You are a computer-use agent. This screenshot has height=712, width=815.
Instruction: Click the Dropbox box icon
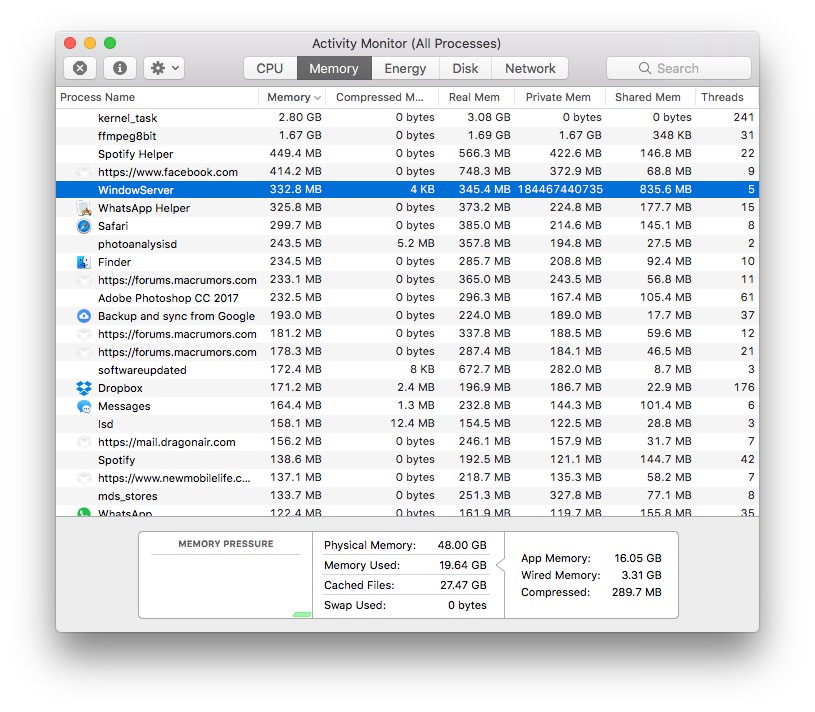[84, 388]
